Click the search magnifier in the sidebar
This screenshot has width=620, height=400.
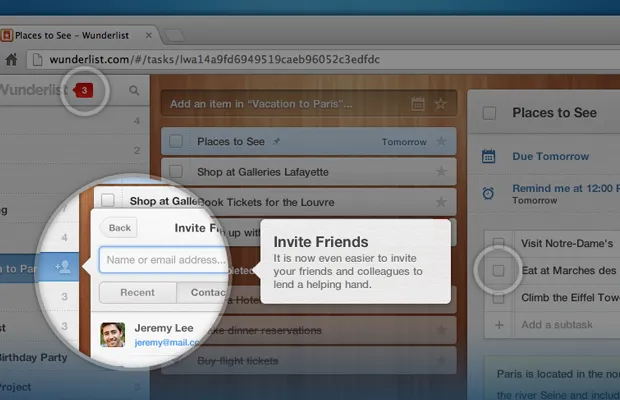[134, 91]
